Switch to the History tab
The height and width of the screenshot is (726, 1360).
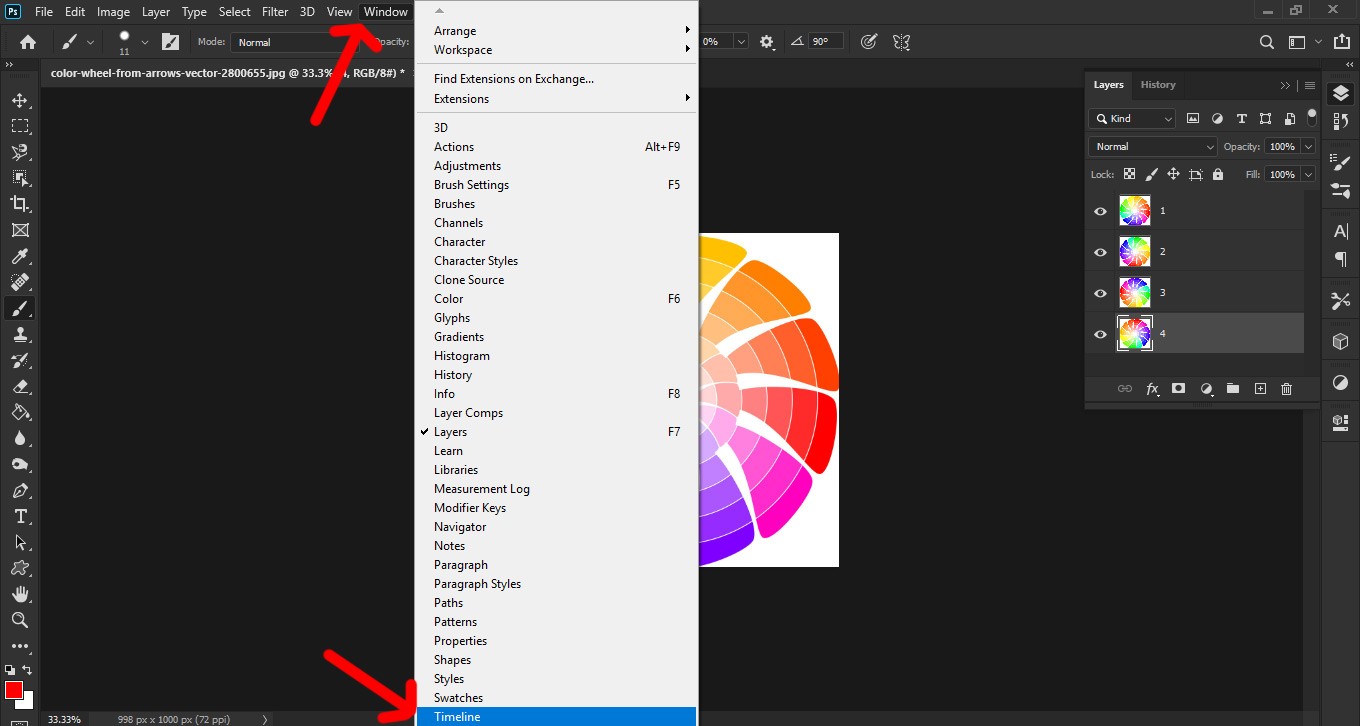click(1158, 85)
